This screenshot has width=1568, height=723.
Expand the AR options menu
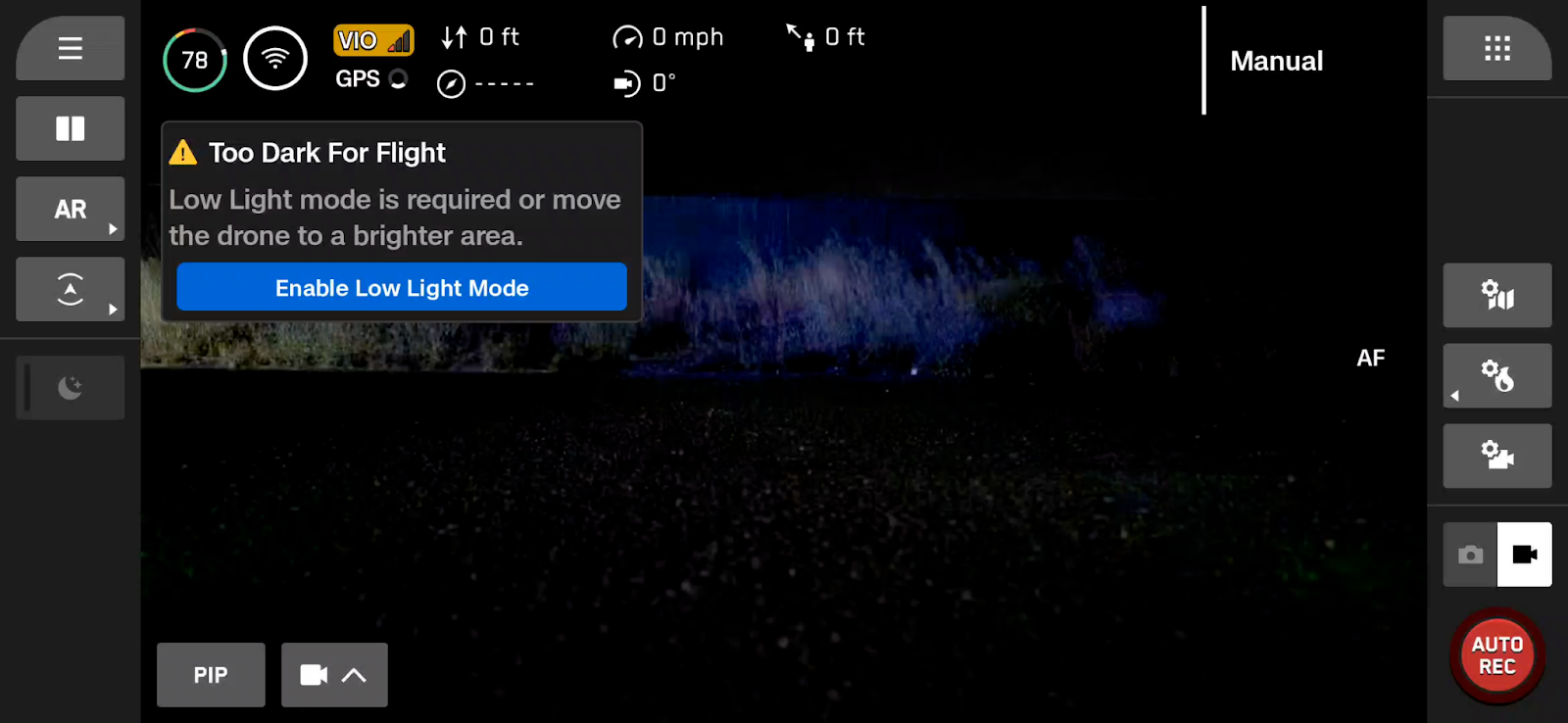pyautogui.click(x=70, y=209)
